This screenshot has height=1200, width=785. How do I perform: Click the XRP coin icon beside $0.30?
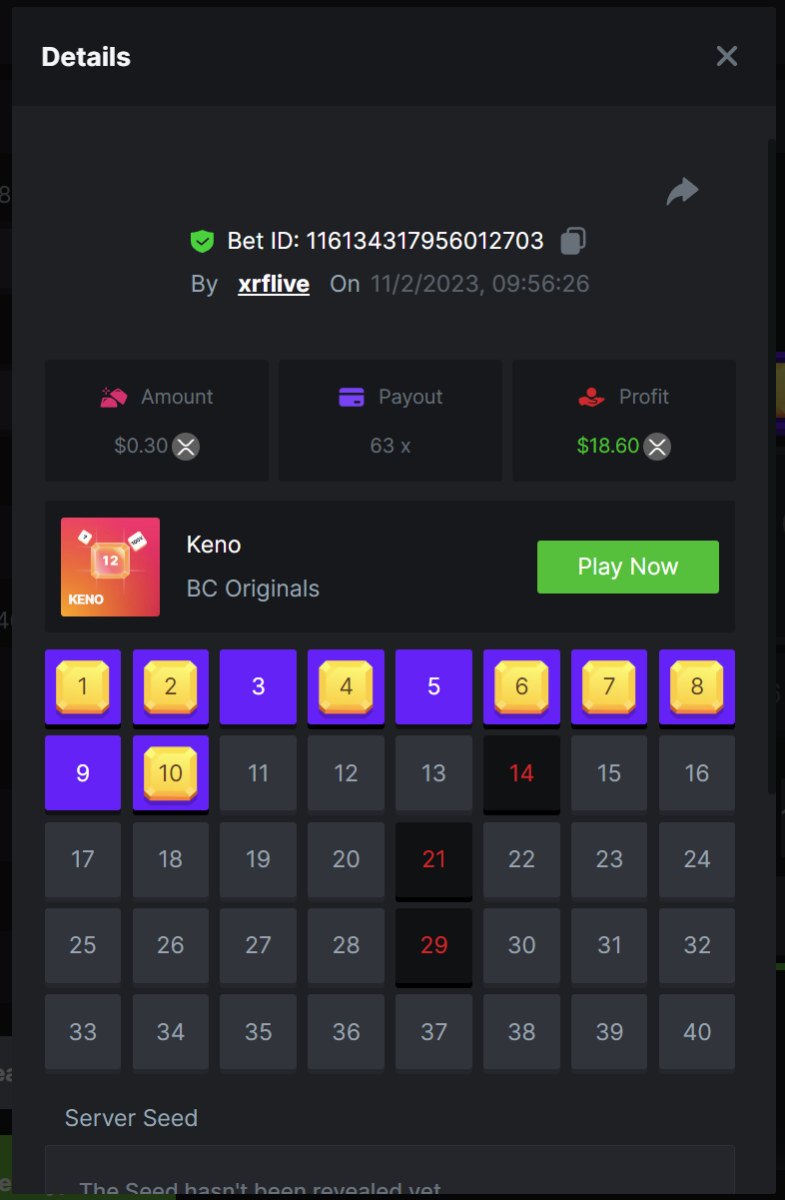pyautogui.click(x=186, y=446)
